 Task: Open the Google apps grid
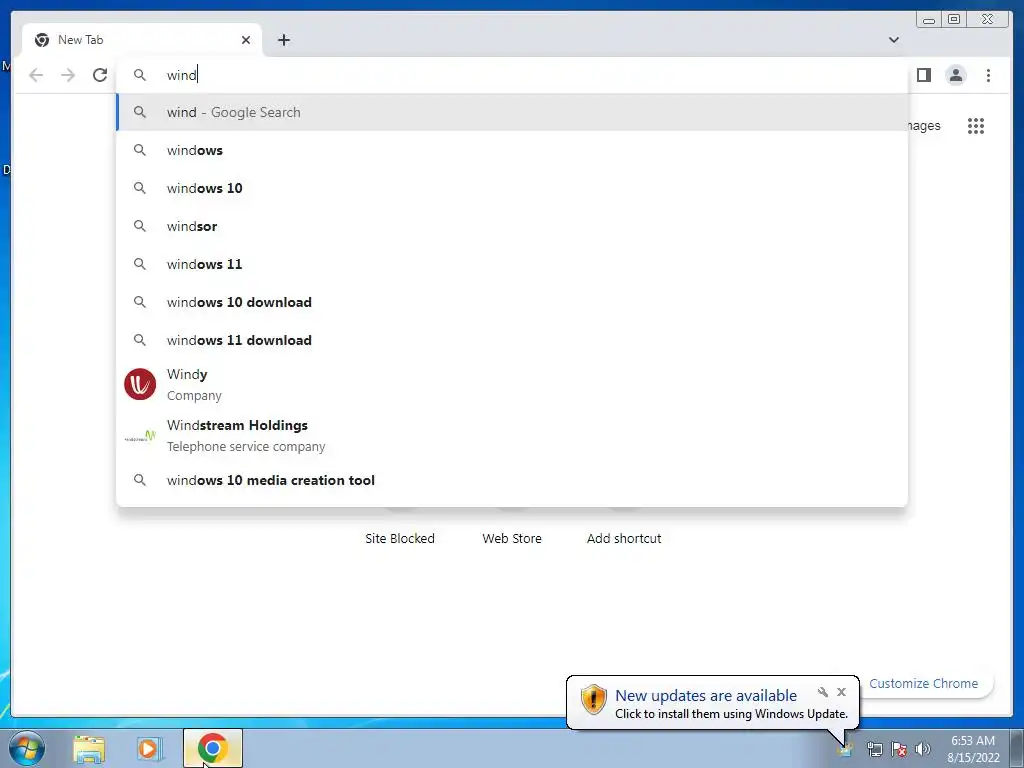pos(976,125)
